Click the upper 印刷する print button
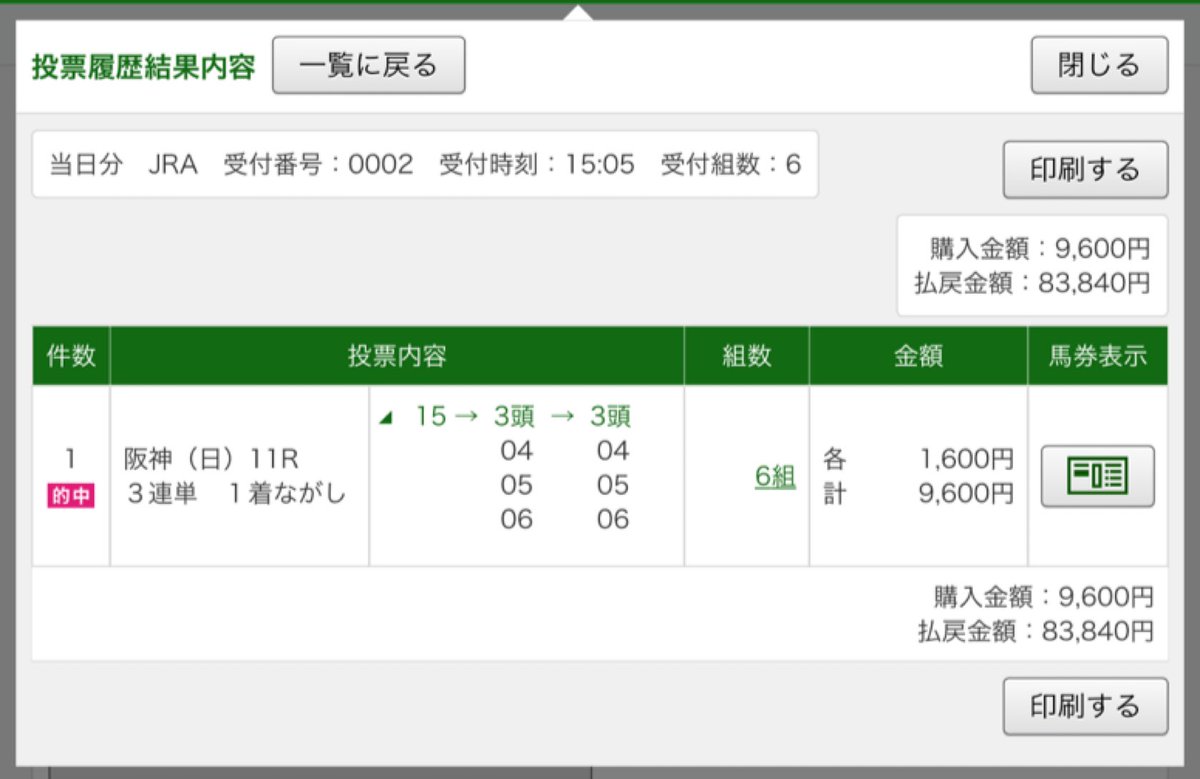The width and height of the screenshot is (1200, 779). coord(1085,170)
